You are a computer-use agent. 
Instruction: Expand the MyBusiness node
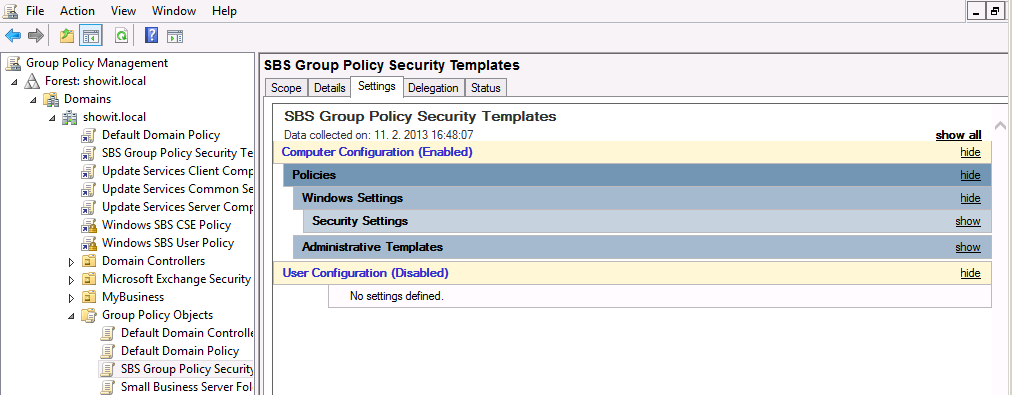pyautogui.click(x=71, y=298)
